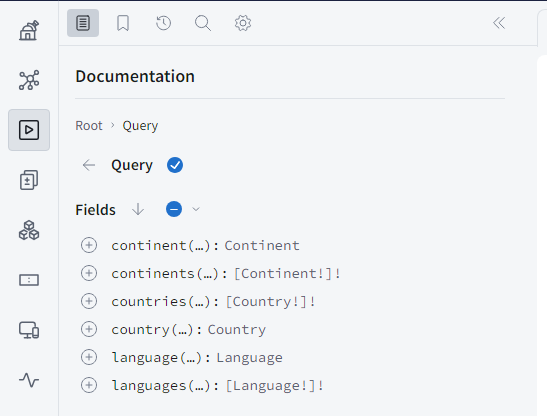Collapse the documentation panel with double chevron
Viewport: 547px width, 416px height.
(x=499, y=23)
